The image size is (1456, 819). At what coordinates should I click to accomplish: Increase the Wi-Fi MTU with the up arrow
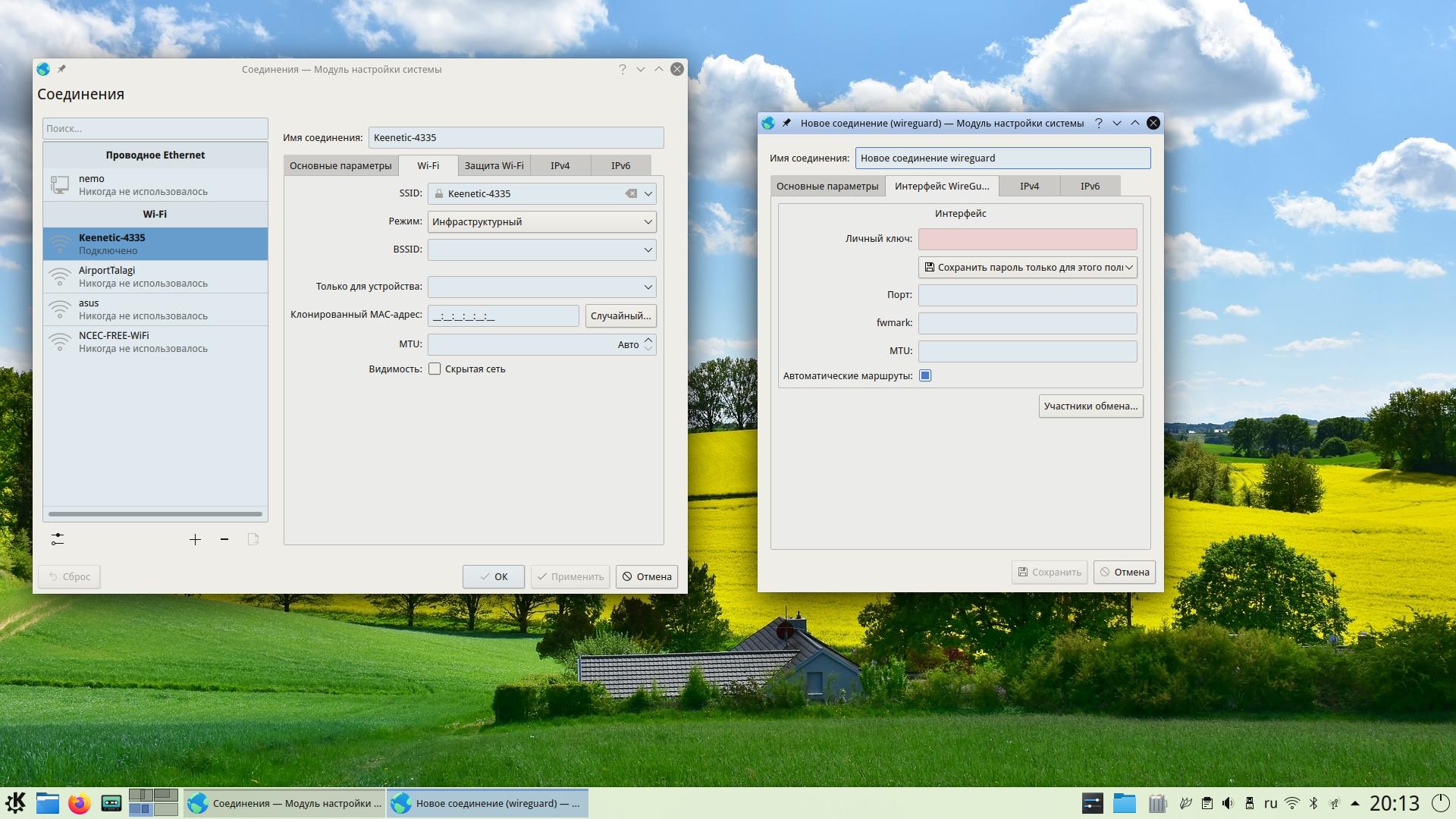coord(648,340)
